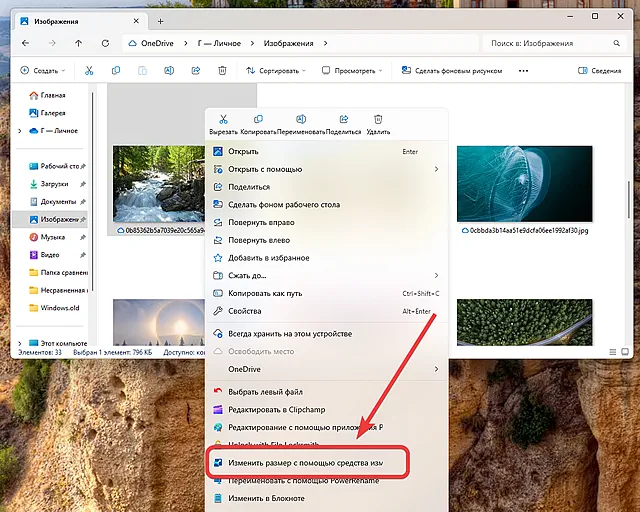This screenshot has width=640, height=512.
Task: Select Поделиться entry below Открыть с помощью
Action: [x=327, y=187]
